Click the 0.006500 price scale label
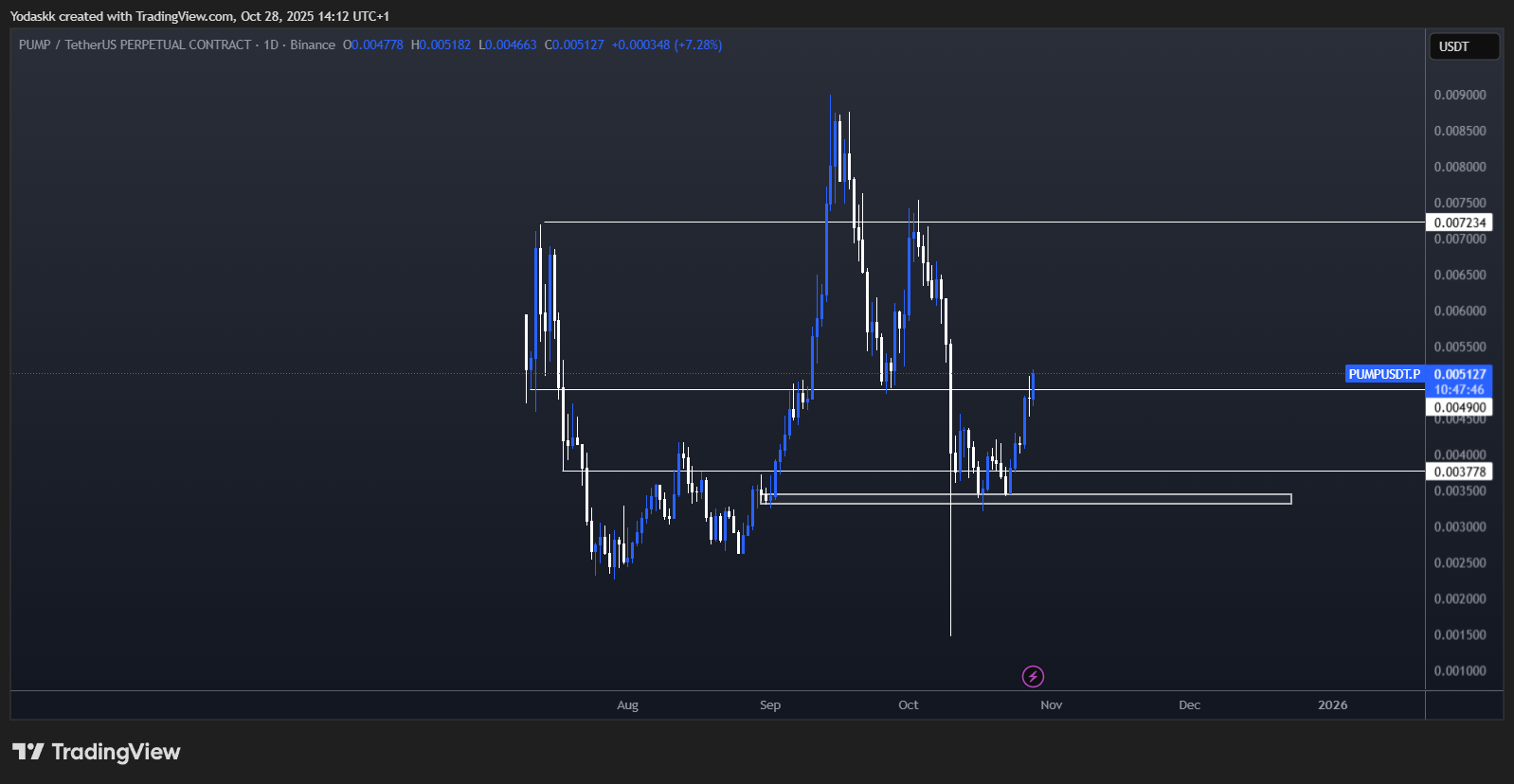The height and width of the screenshot is (784, 1514). [x=1460, y=275]
